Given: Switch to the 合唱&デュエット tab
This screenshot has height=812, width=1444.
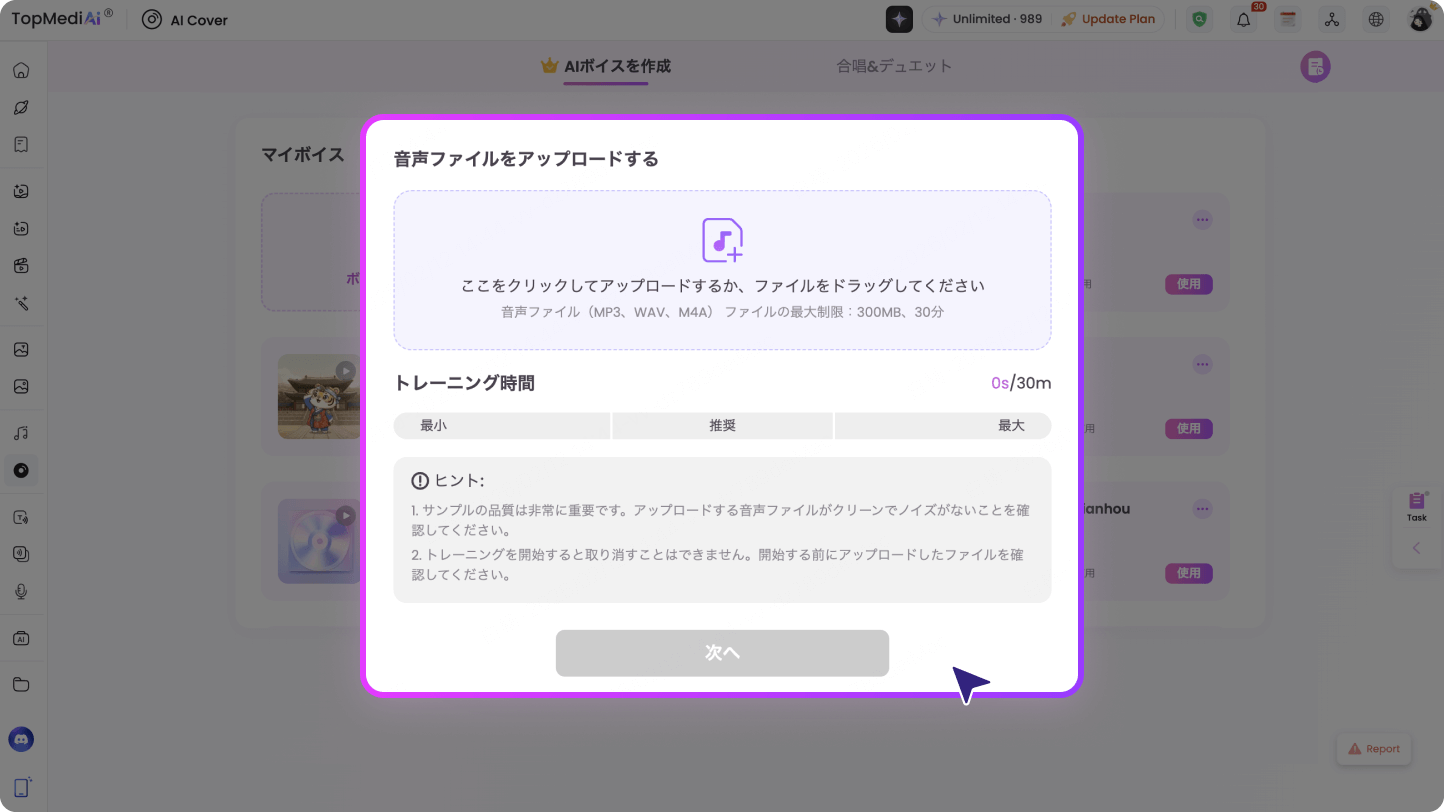Looking at the screenshot, I should pos(894,66).
